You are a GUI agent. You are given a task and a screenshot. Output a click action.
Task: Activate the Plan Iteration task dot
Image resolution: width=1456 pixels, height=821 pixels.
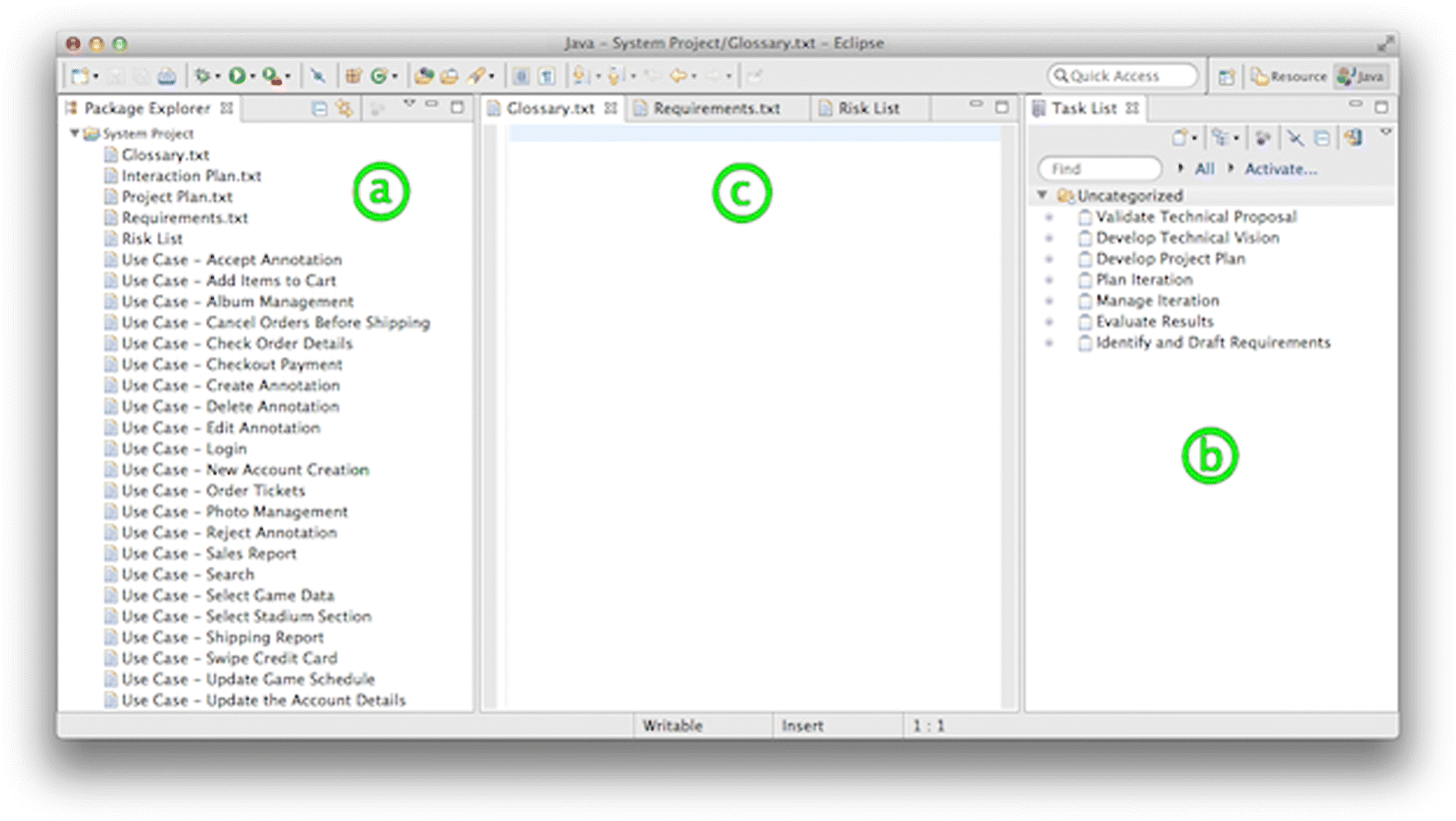(x=1049, y=280)
